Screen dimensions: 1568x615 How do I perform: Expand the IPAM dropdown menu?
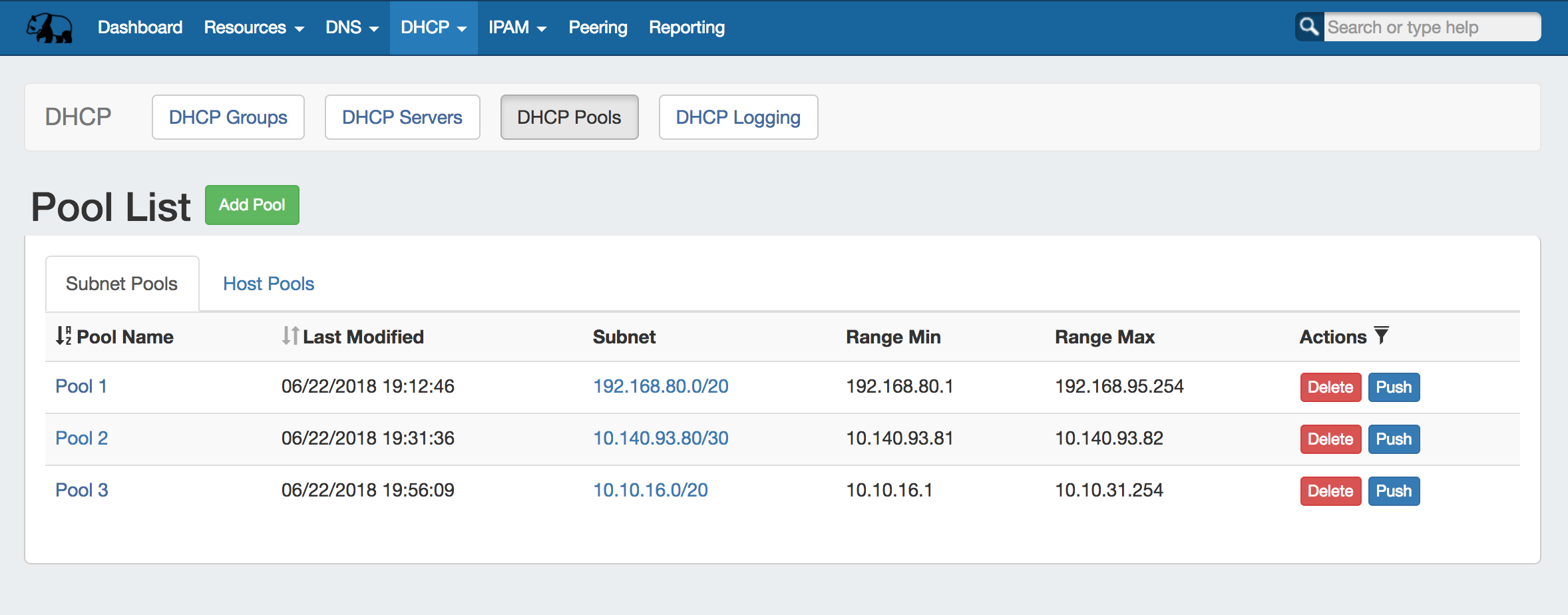point(517,28)
